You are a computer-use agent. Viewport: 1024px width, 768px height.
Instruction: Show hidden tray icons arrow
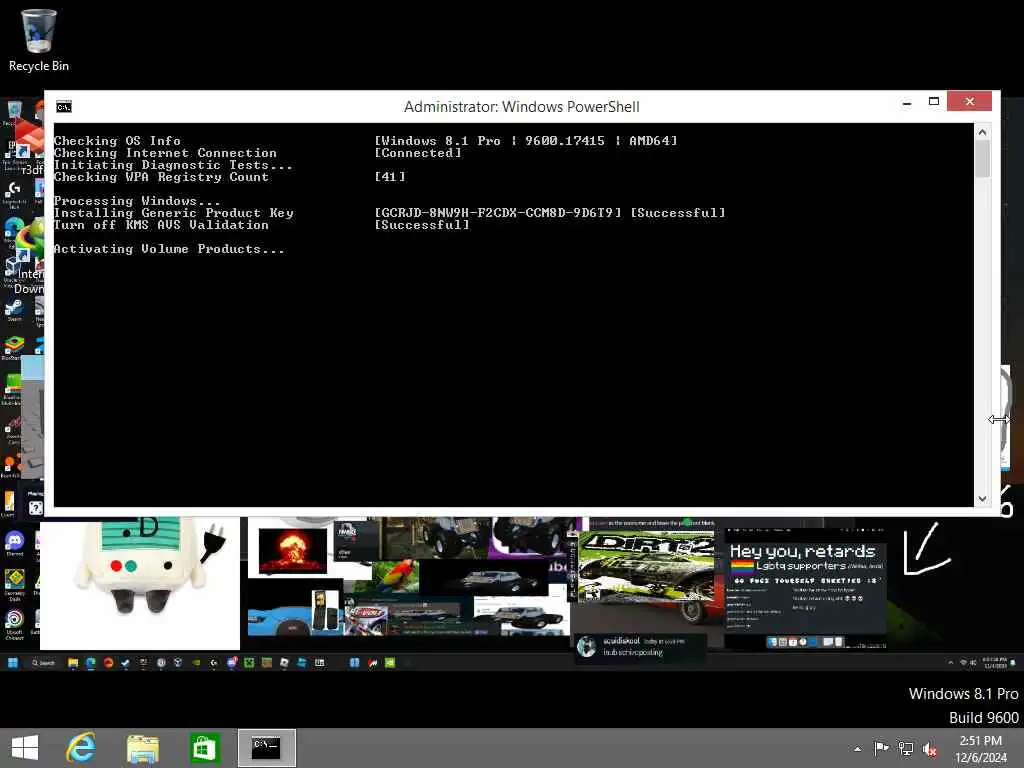pyautogui.click(x=857, y=749)
